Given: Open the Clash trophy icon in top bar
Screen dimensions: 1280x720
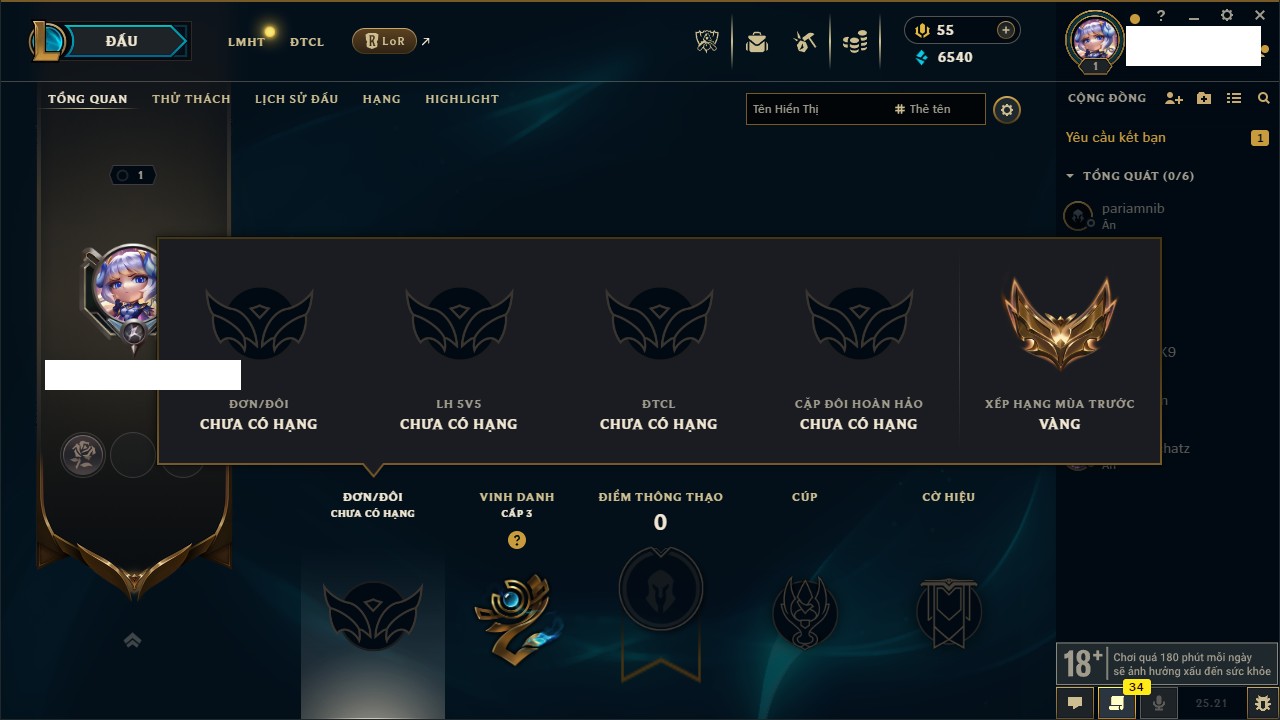Looking at the screenshot, I should point(707,41).
